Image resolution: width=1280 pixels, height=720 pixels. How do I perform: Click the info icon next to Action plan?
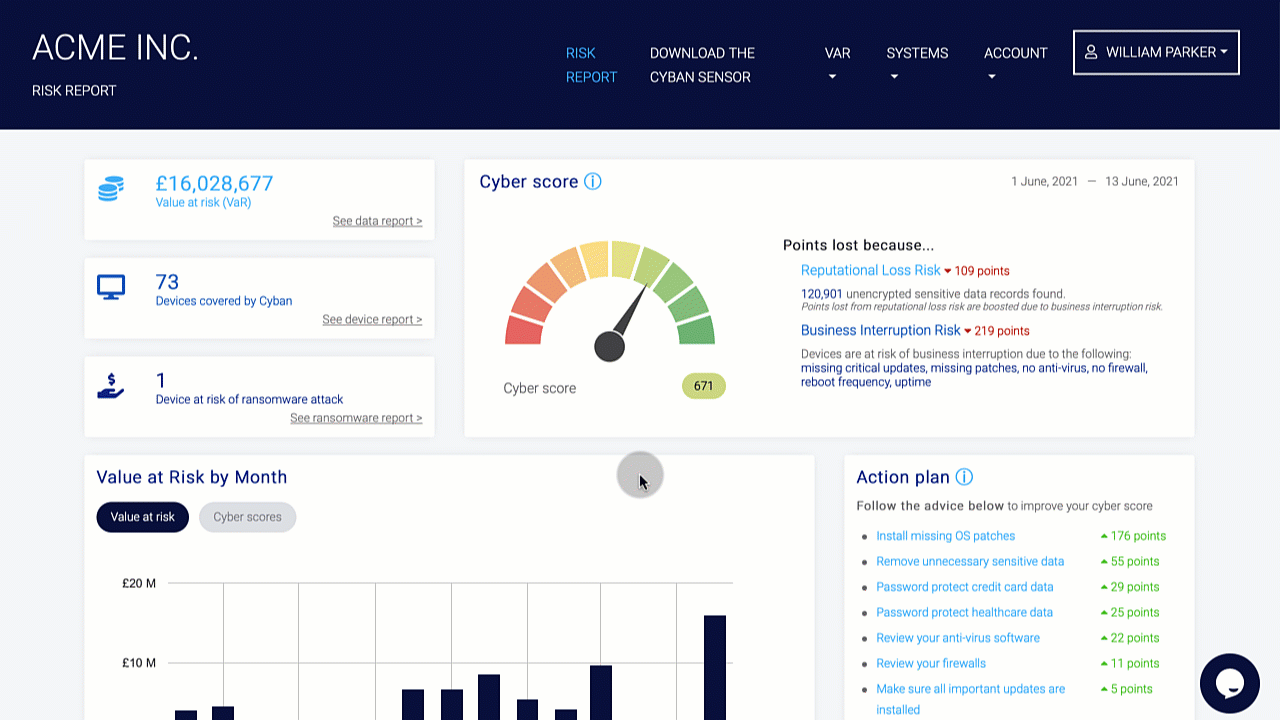point(964,477)
